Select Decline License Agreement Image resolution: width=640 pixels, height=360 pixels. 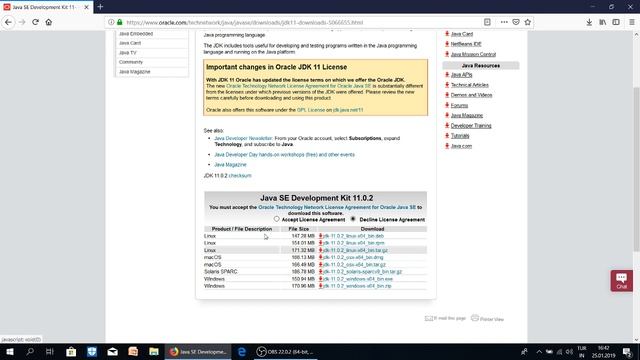(x=353, y=219)
